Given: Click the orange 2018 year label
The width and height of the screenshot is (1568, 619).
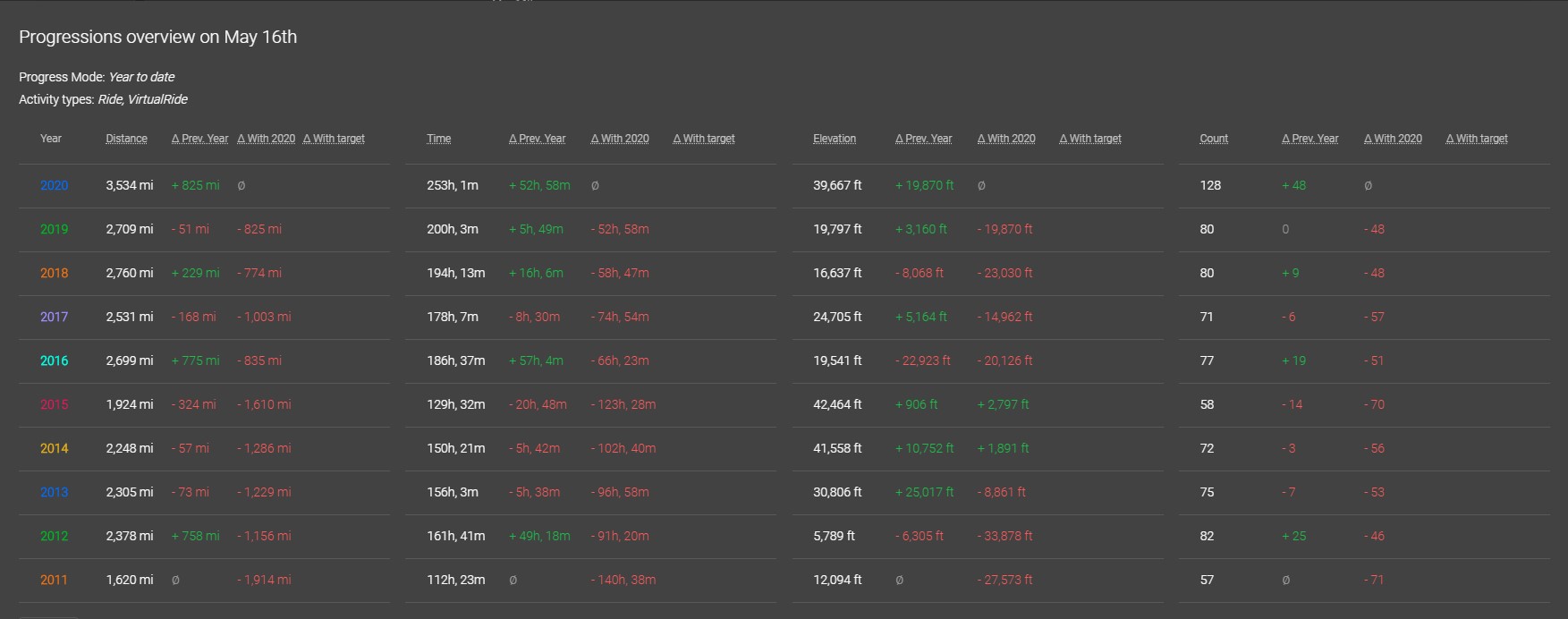Looking at the screenshot, I should (x=54, y=273).
